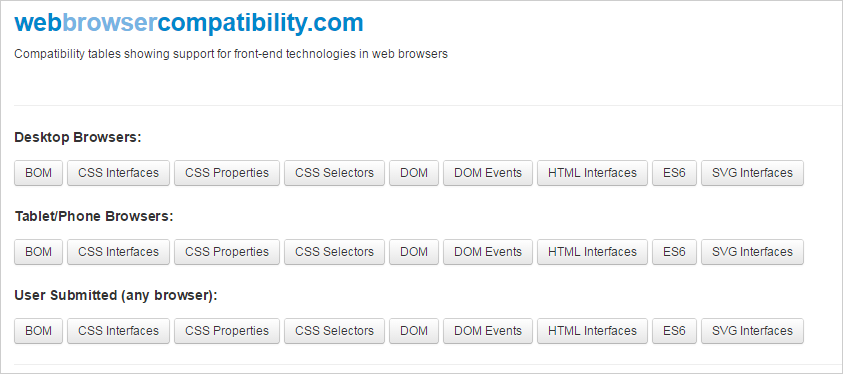Select CSS Properties under Tablet/Phone Browsers
This screenshot has height=374, width=843.
coord(227,252)
